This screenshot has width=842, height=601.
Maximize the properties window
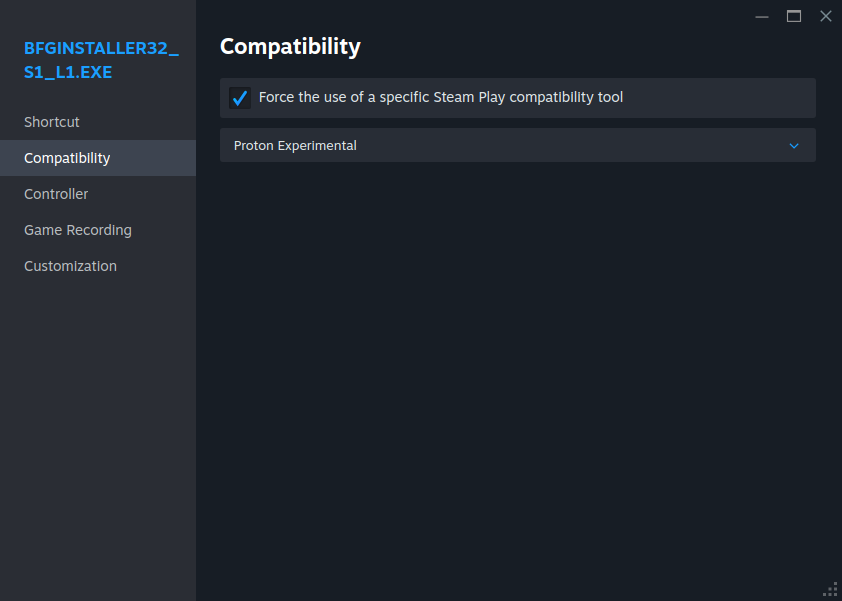[x=794, y=16]
